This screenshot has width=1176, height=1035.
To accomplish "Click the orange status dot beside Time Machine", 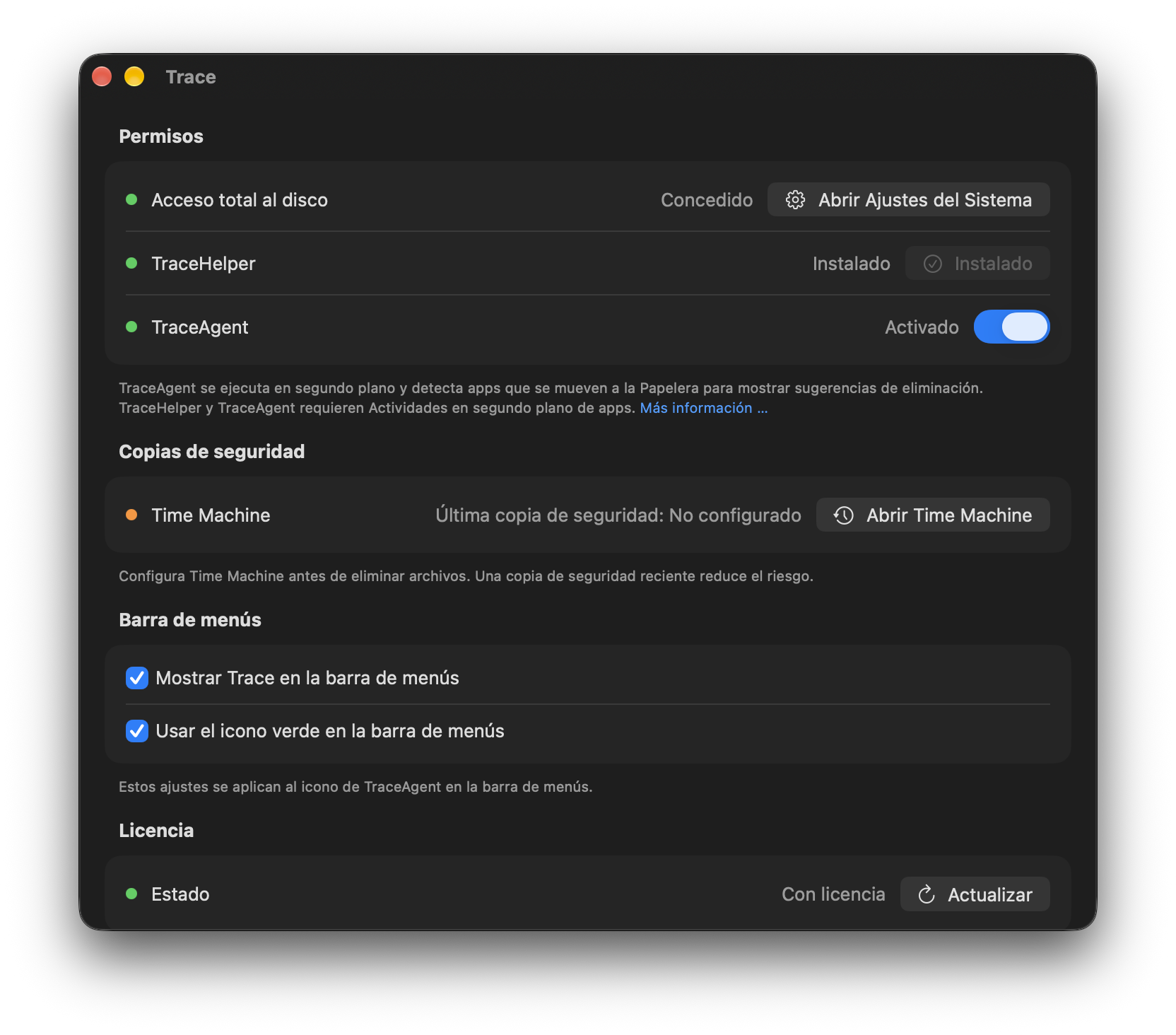I will pos(131,515).
